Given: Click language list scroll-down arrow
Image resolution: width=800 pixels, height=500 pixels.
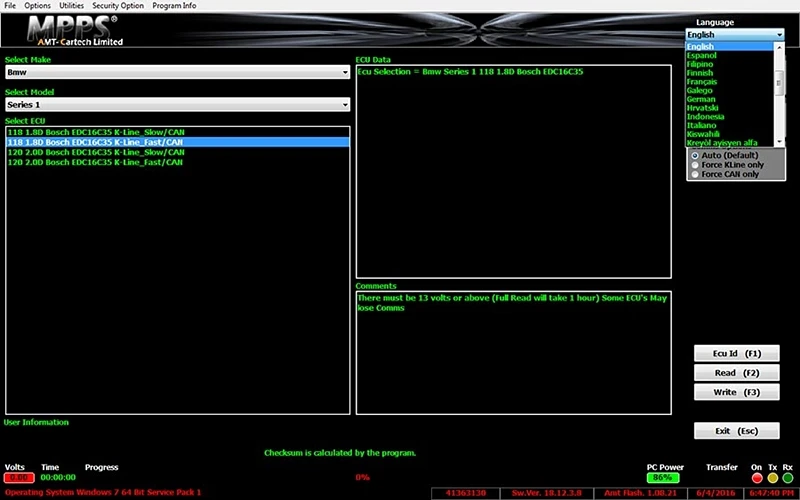Looking at the screenshot, I should tap(779, 142).
